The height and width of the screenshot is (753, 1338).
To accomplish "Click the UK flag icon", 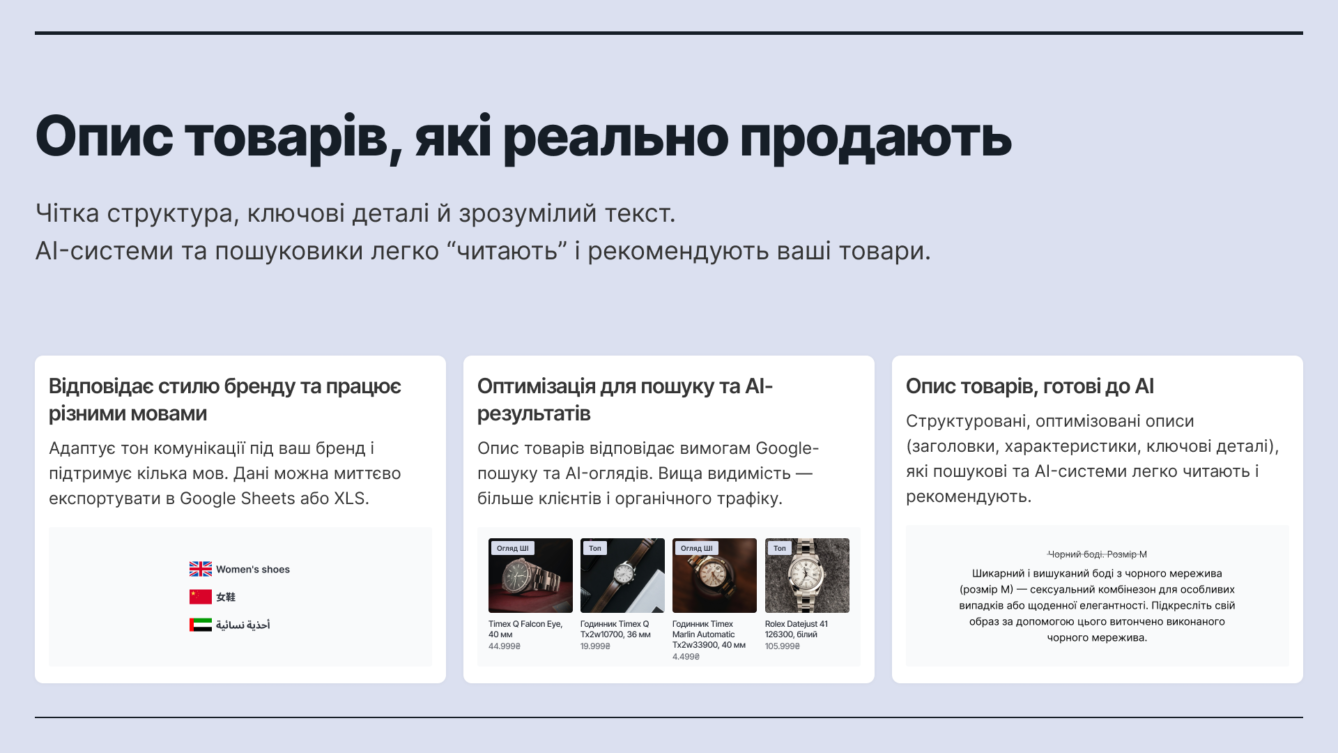I will 200,569.
